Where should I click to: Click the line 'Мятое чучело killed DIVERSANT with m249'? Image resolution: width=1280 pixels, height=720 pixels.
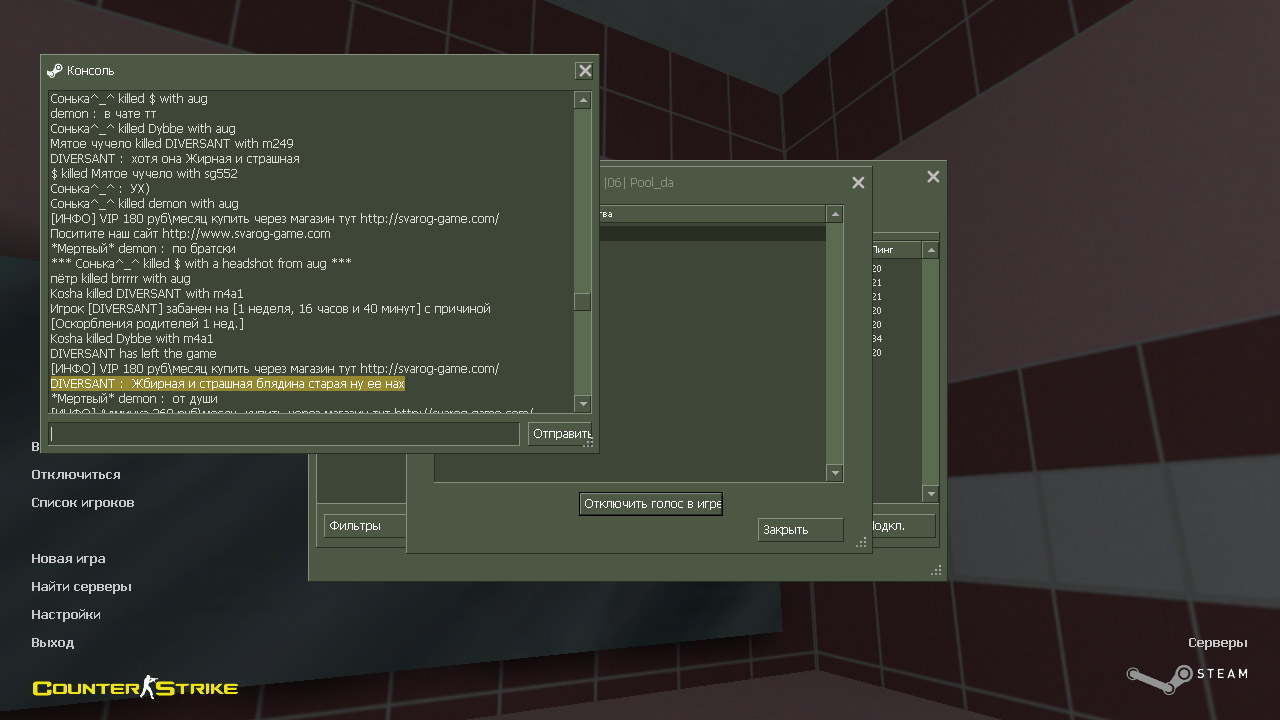pos(172,144)
